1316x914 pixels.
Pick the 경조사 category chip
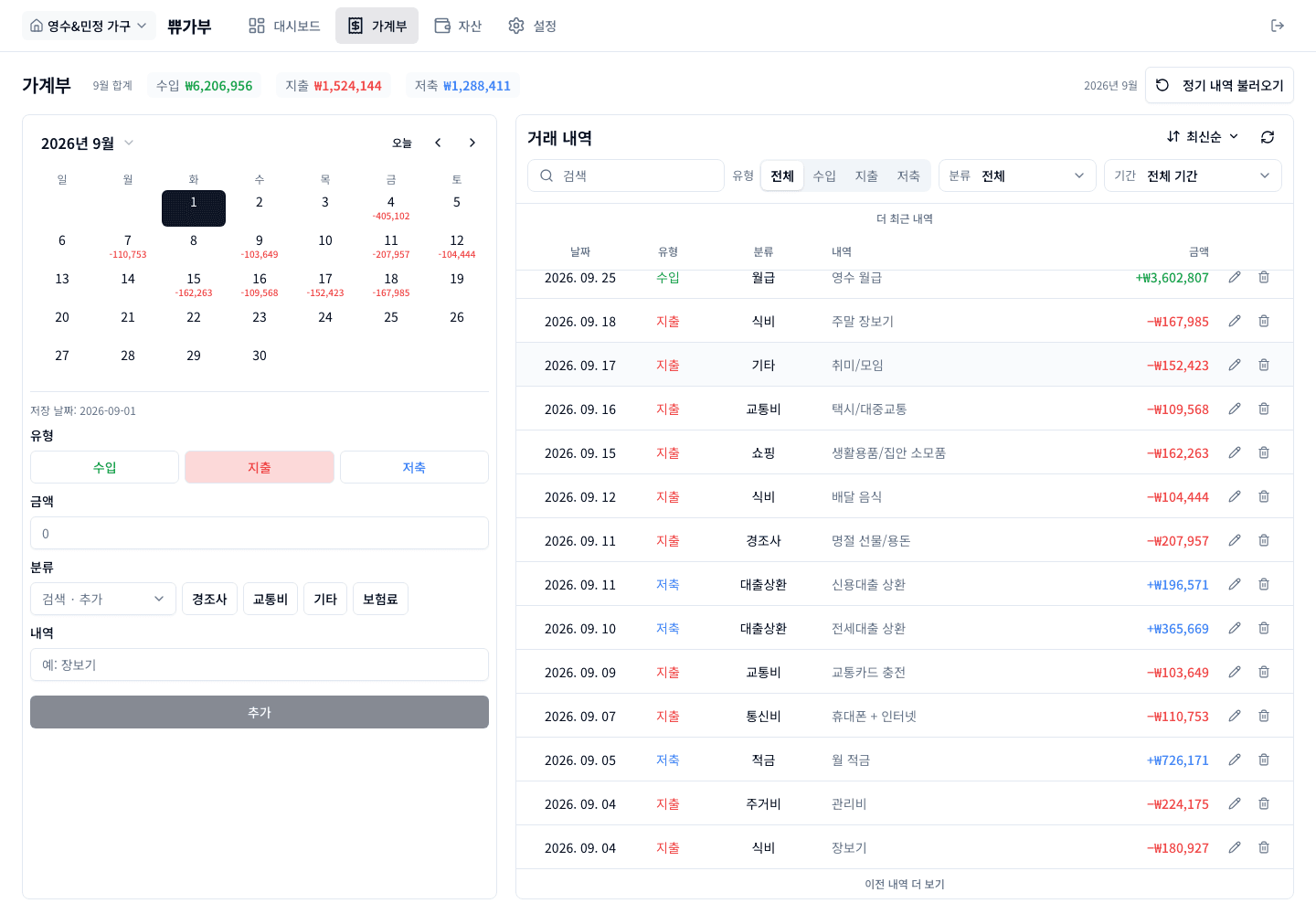[209, 599]
